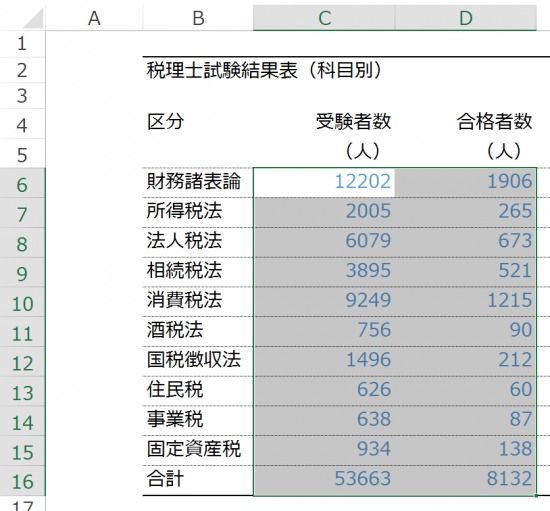Viewport: 550px width, 511px height.
Task: Select the 国税徴収法 cell
Action: [198, 362]
